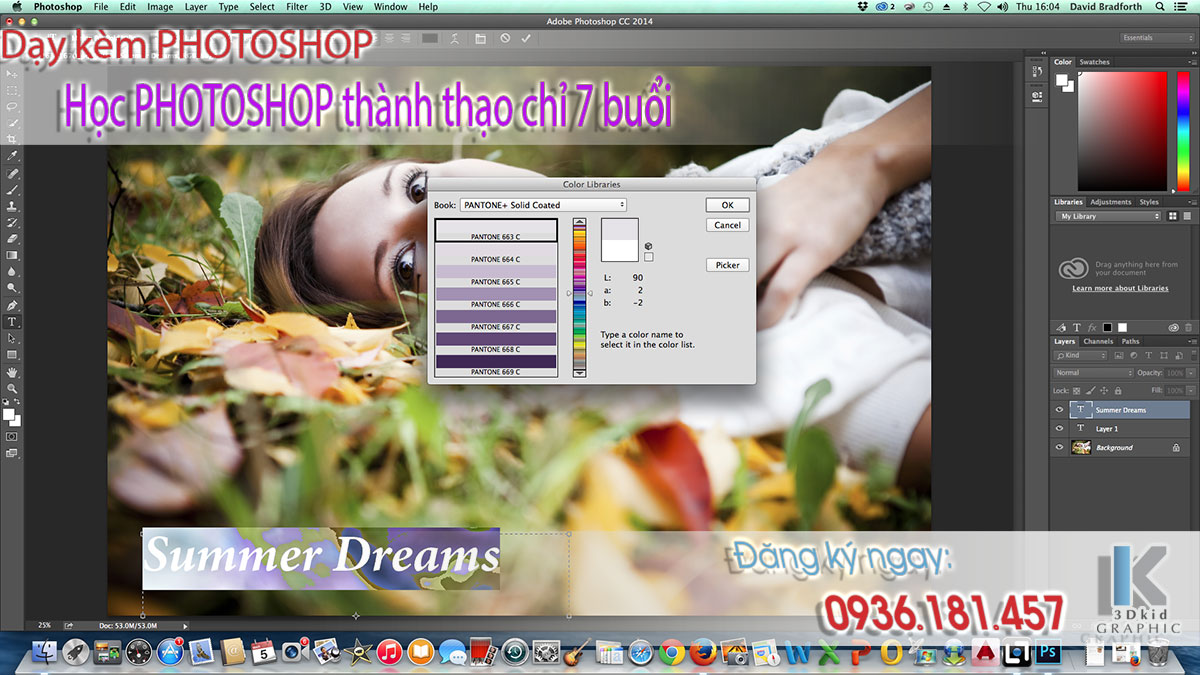Image resolution: width=1200 pixels, height=675 pixels.
Task: Open the Normal blend mode dropdown
Action: point(1094,373)
